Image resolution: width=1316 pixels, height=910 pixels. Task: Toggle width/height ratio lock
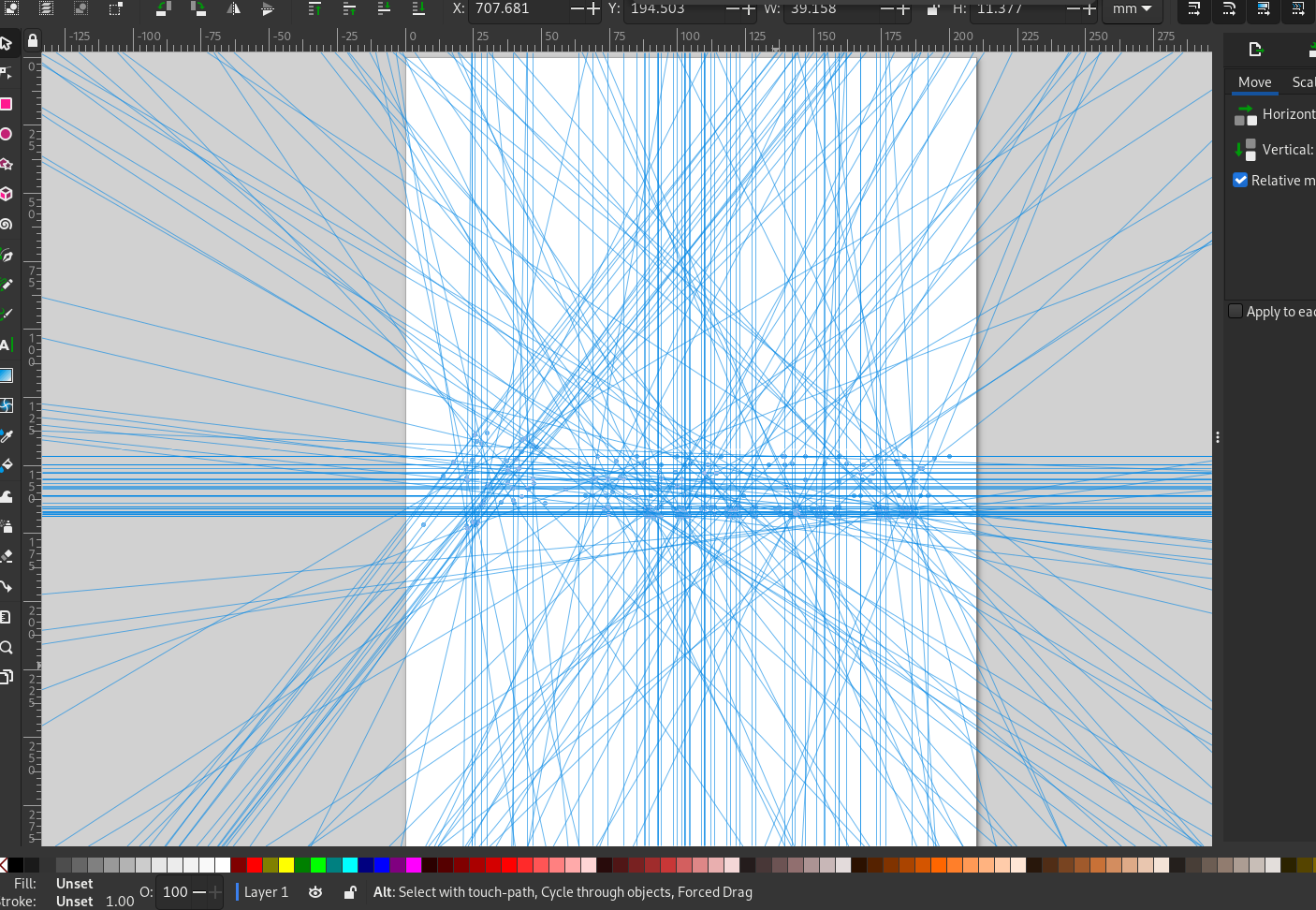point(933,8)
